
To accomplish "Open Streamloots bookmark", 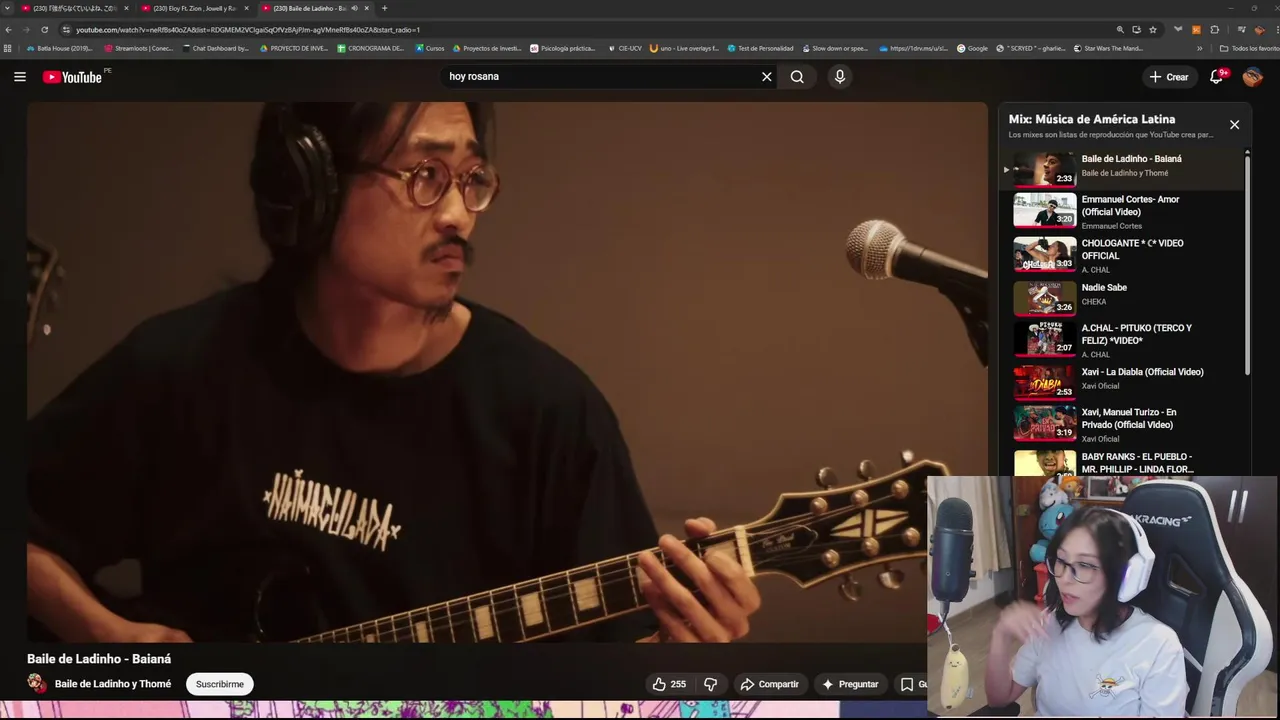I will coord(138,48).
